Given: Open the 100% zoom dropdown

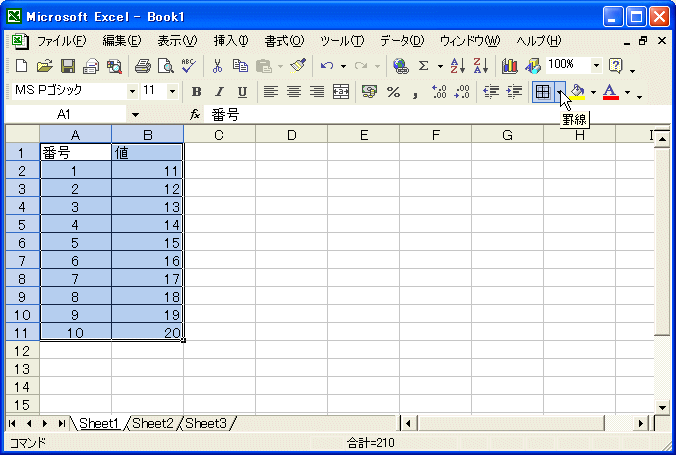Looking at the screenshot, I should [x=597, y=66].
